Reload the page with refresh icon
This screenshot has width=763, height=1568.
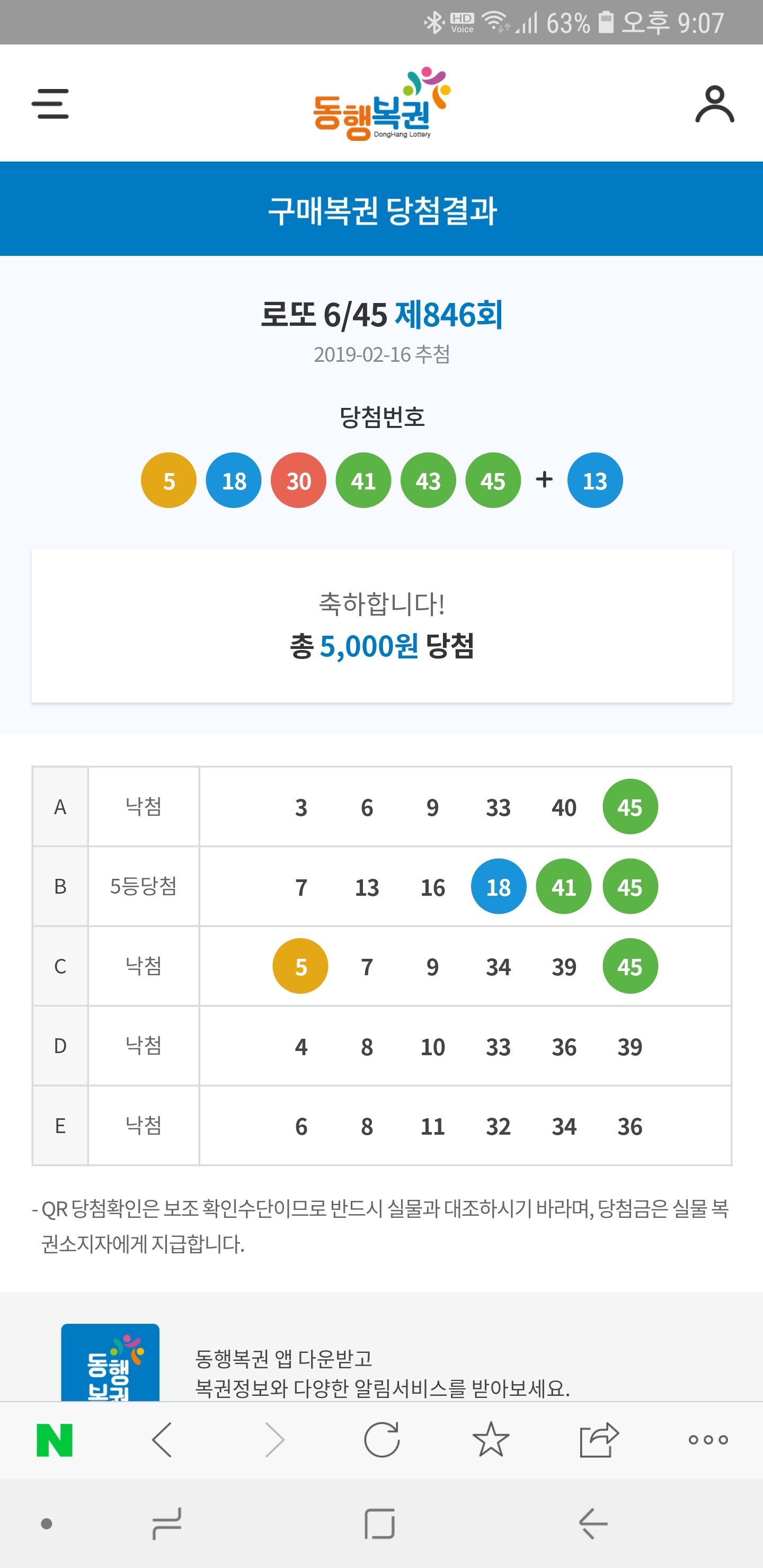click(382, 1440)
